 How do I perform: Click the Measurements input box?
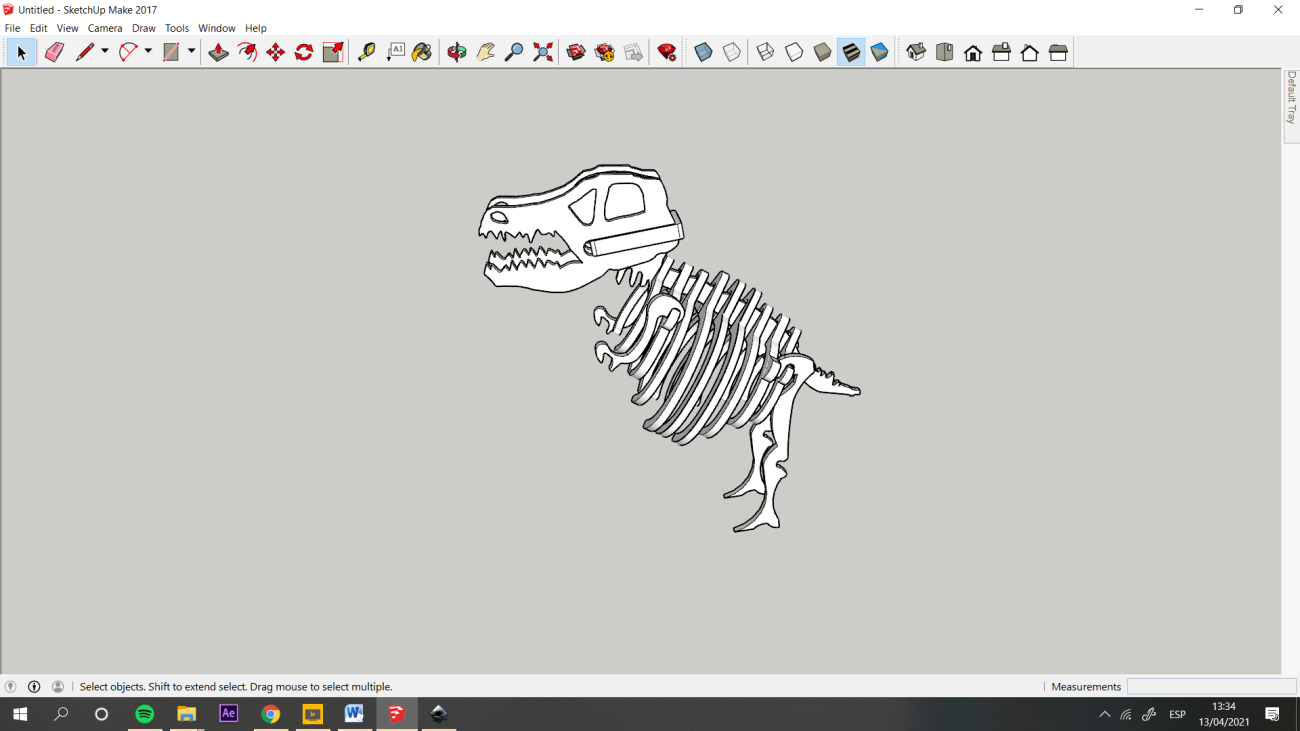click(1211, 686)
